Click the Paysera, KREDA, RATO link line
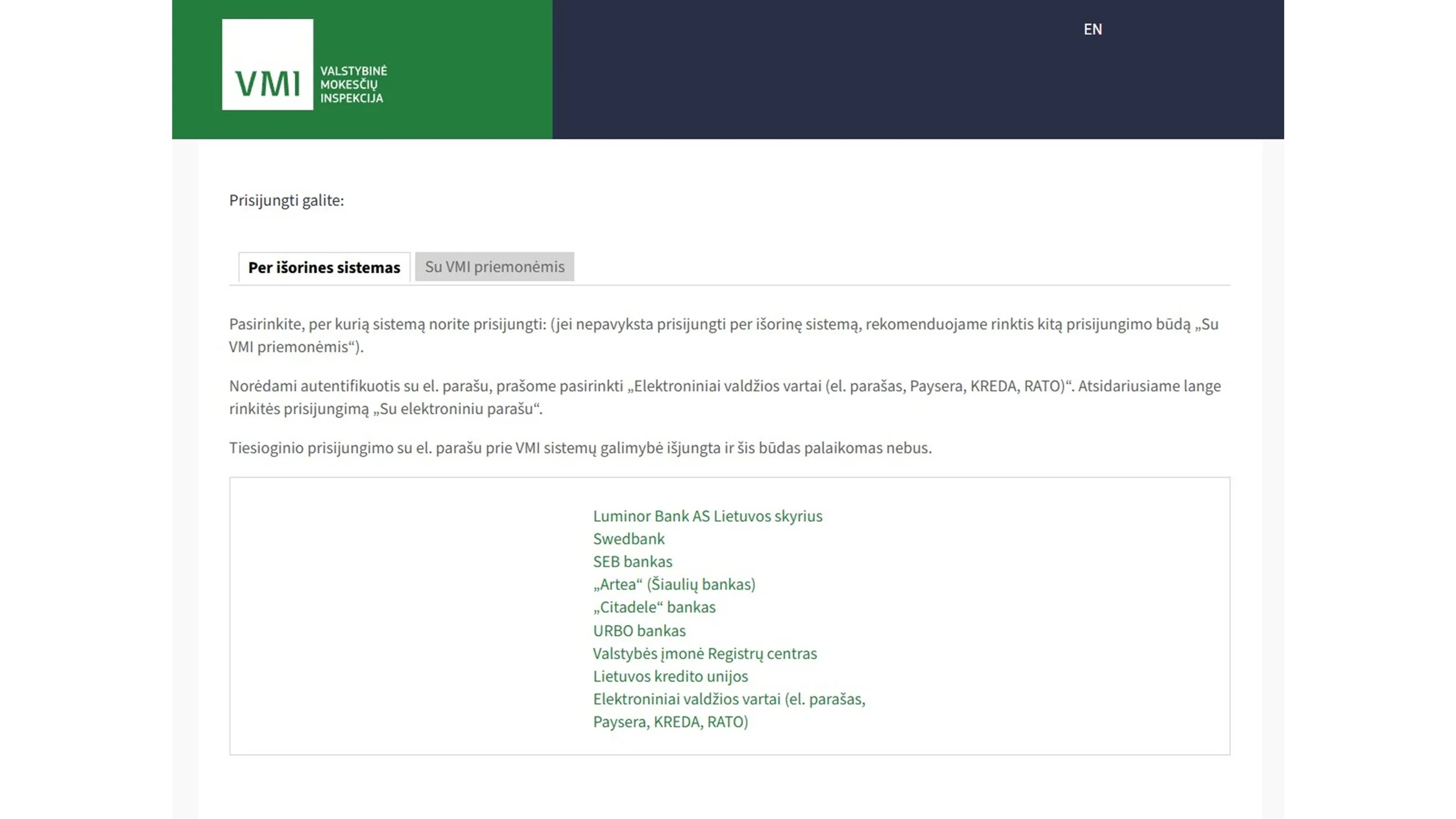This screenshot has height=819, width=1456. pos(670,722)
